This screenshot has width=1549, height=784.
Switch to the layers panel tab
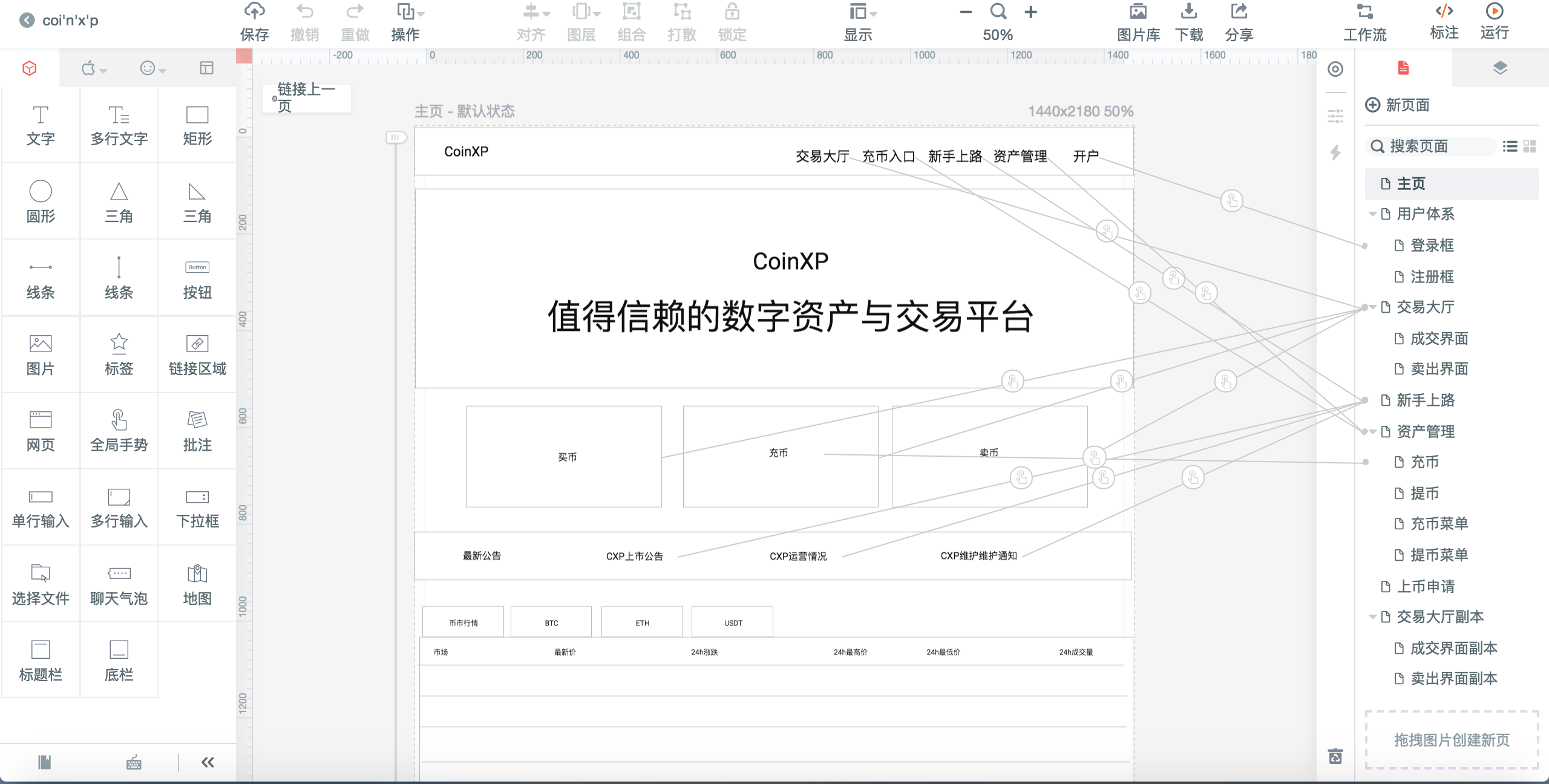[x=1500, y=68]
